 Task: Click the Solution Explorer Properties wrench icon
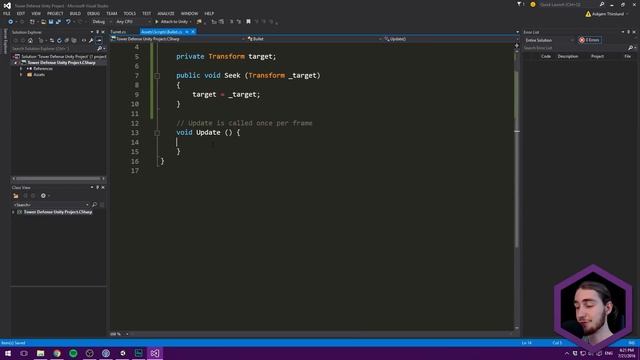91,40
